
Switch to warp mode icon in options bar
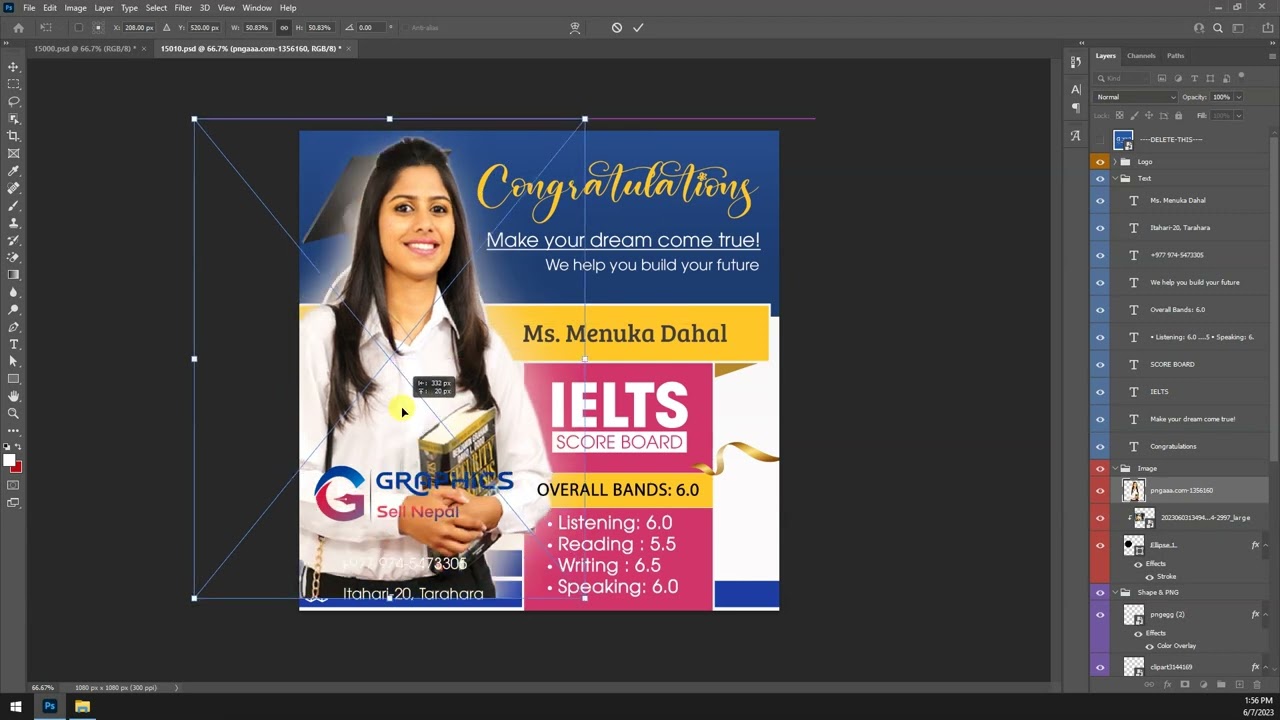click(575, 28)
